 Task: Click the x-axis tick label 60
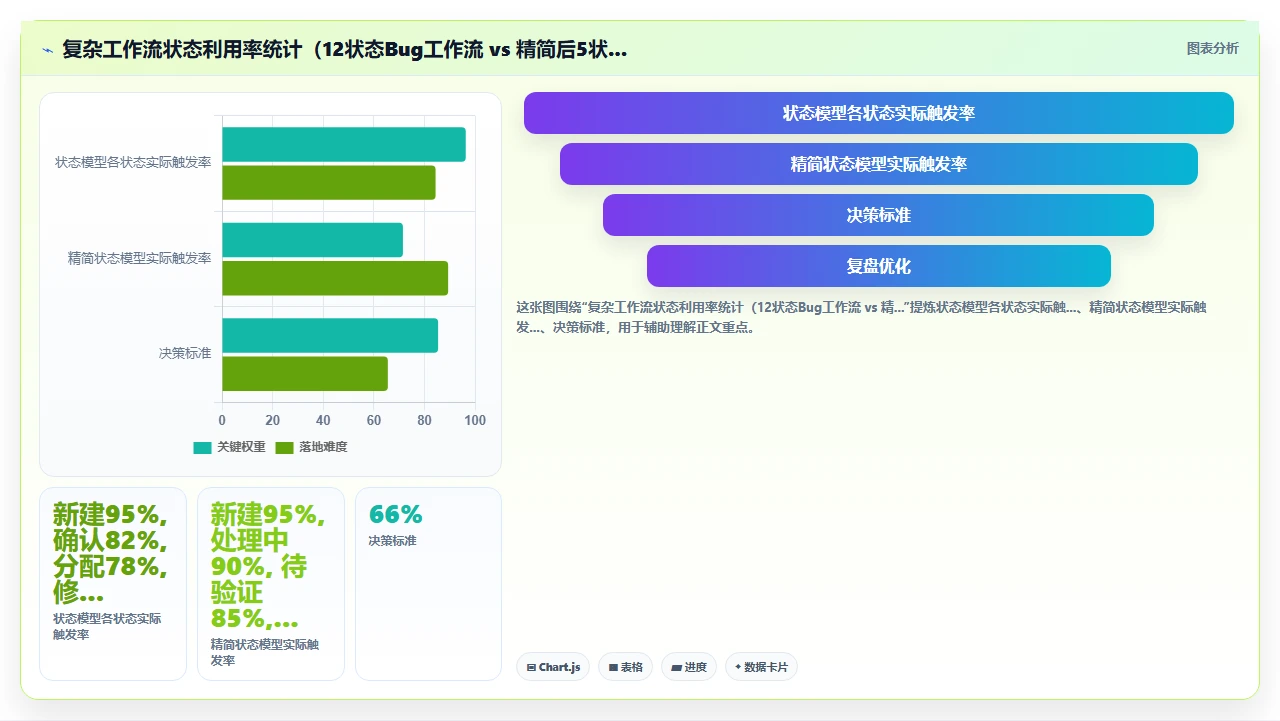(374, 421)
